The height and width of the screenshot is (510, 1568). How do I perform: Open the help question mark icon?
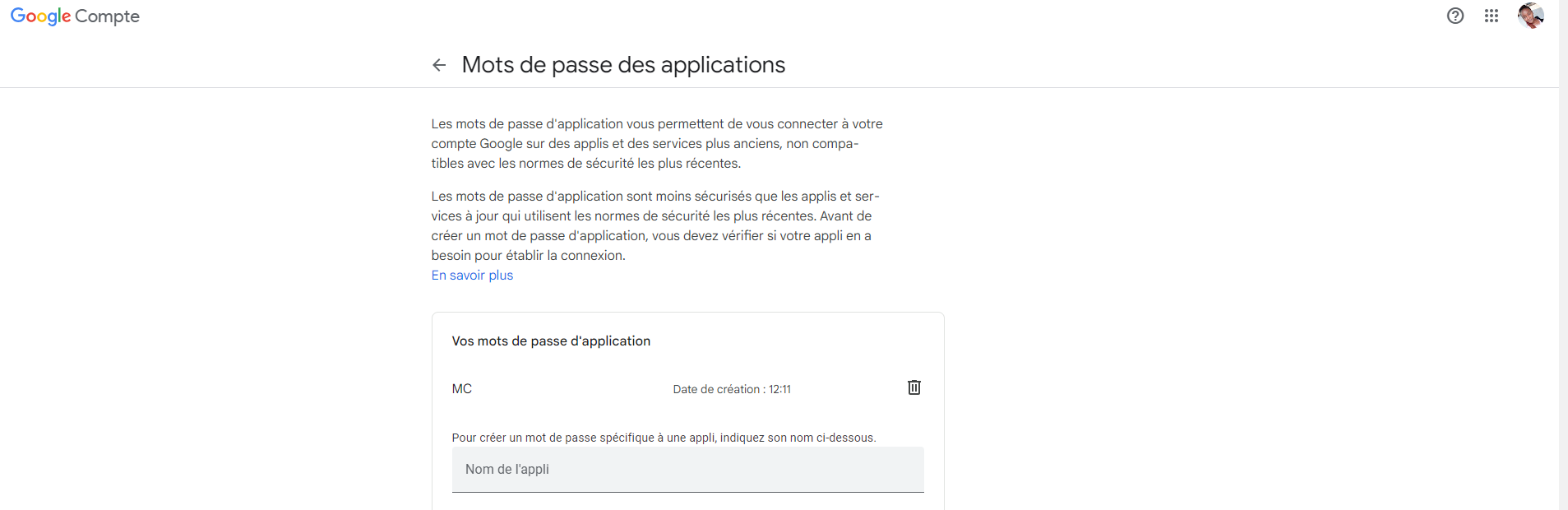[1455, 16]
